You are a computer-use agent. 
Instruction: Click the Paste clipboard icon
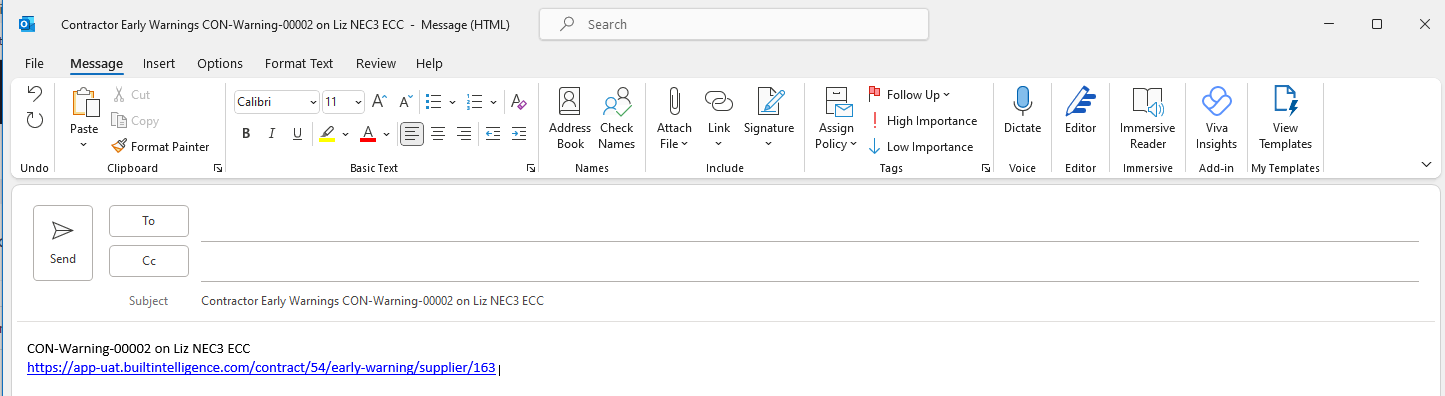click(x=85, y=103)
